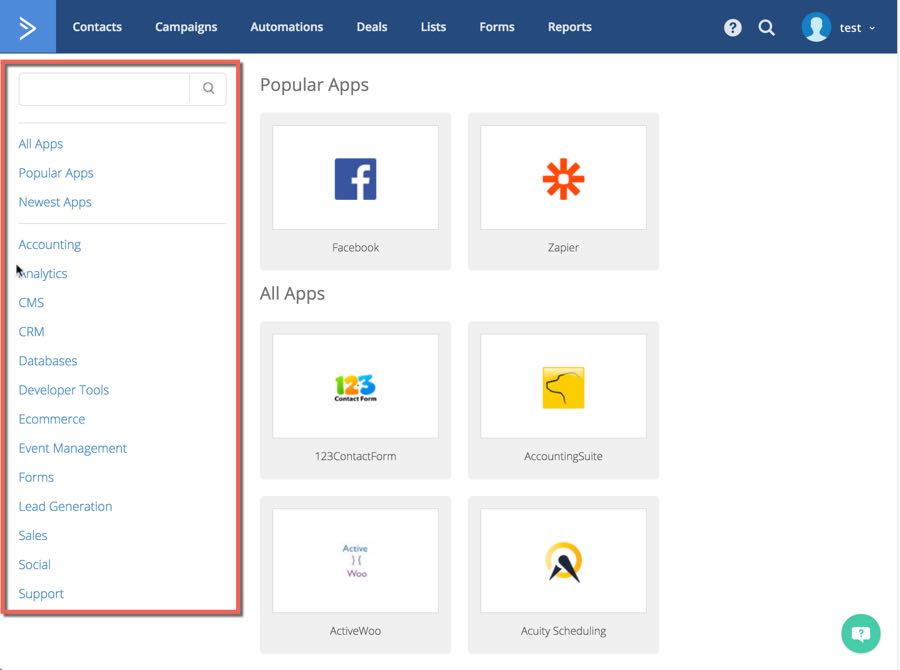Click the 123ContactForm logo
900x670 pixels.
coord(355,388)
